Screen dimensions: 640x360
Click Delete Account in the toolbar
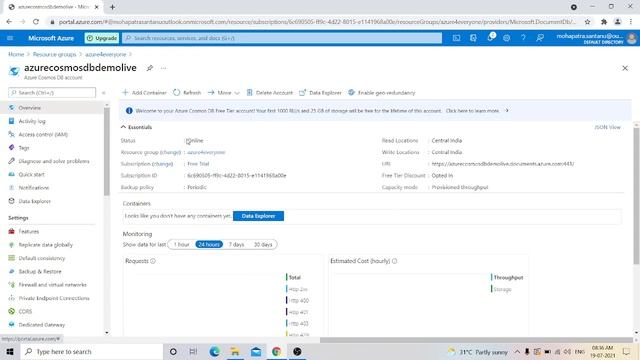pos(269,93)
